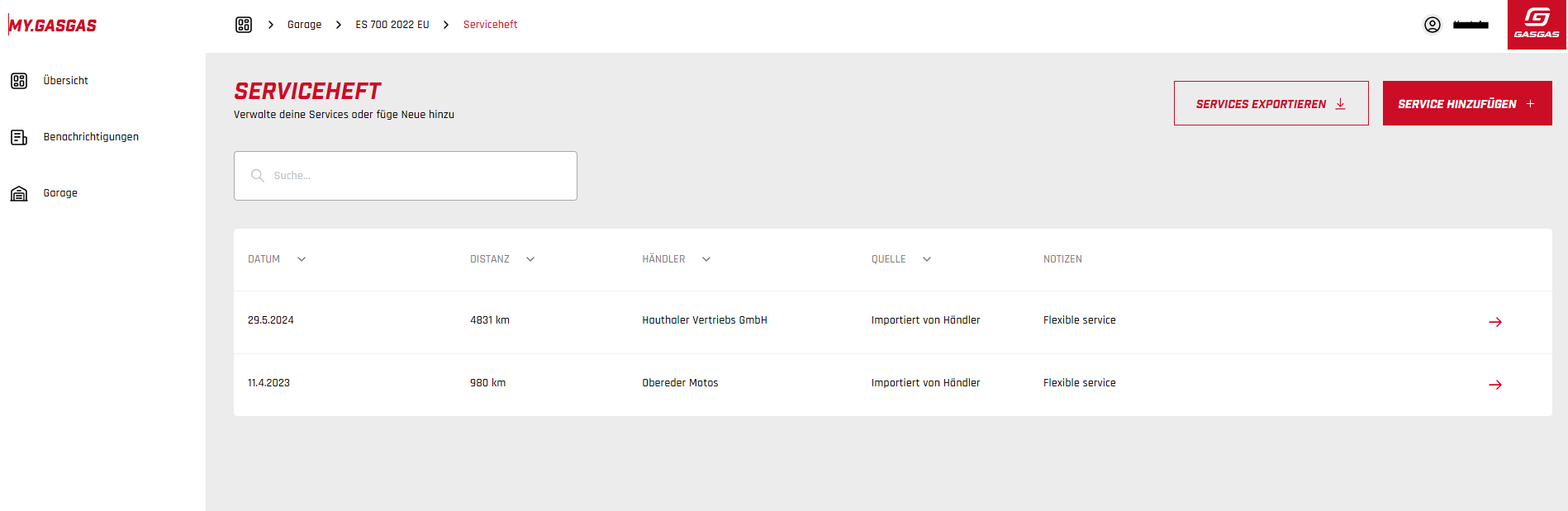Open service entry from 29.5.2024 arrow
1568x511 pixels.
pyautogui.click(x=1494, y=322)
